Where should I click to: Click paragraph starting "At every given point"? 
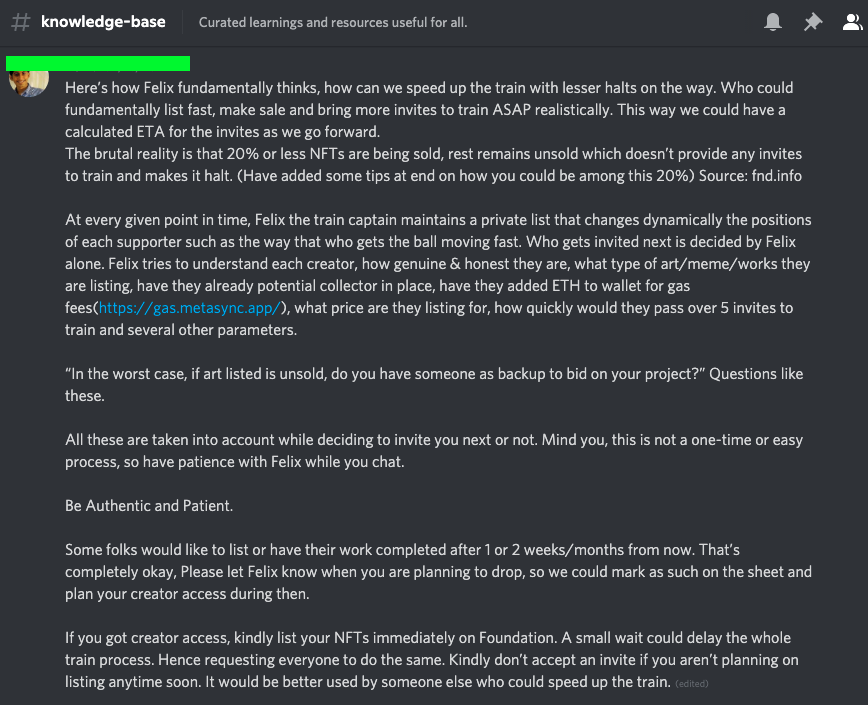pos(438,274)
